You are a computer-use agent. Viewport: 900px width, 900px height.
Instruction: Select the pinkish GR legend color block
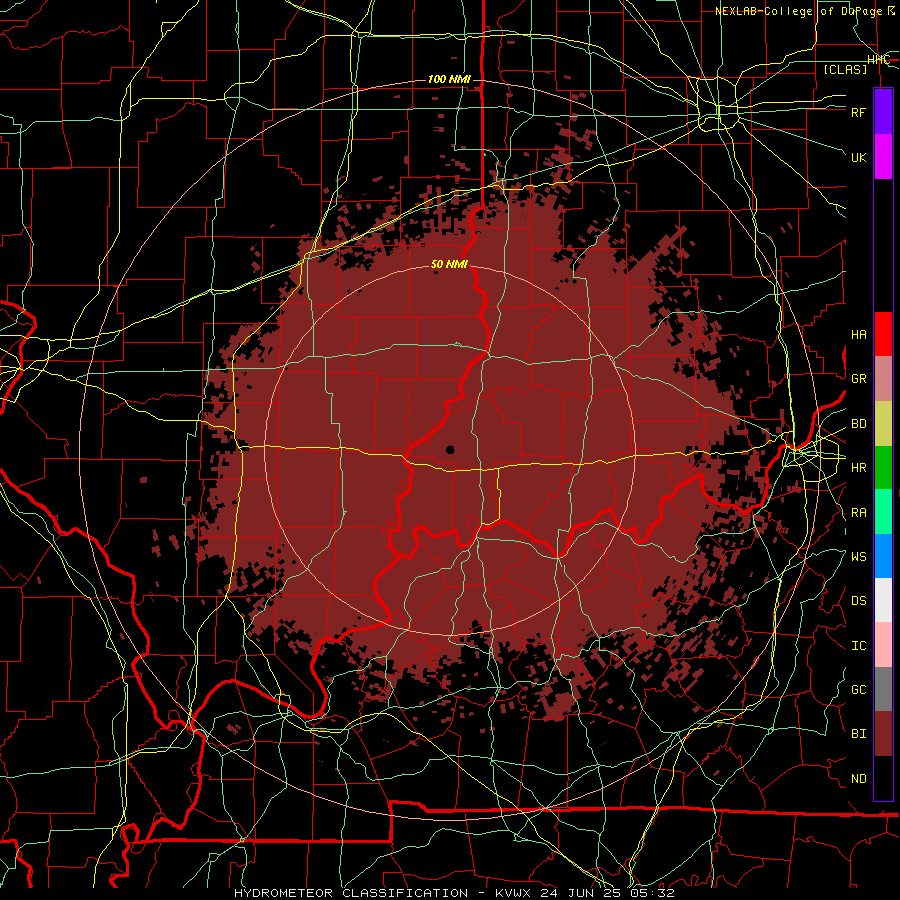point(883,379)
